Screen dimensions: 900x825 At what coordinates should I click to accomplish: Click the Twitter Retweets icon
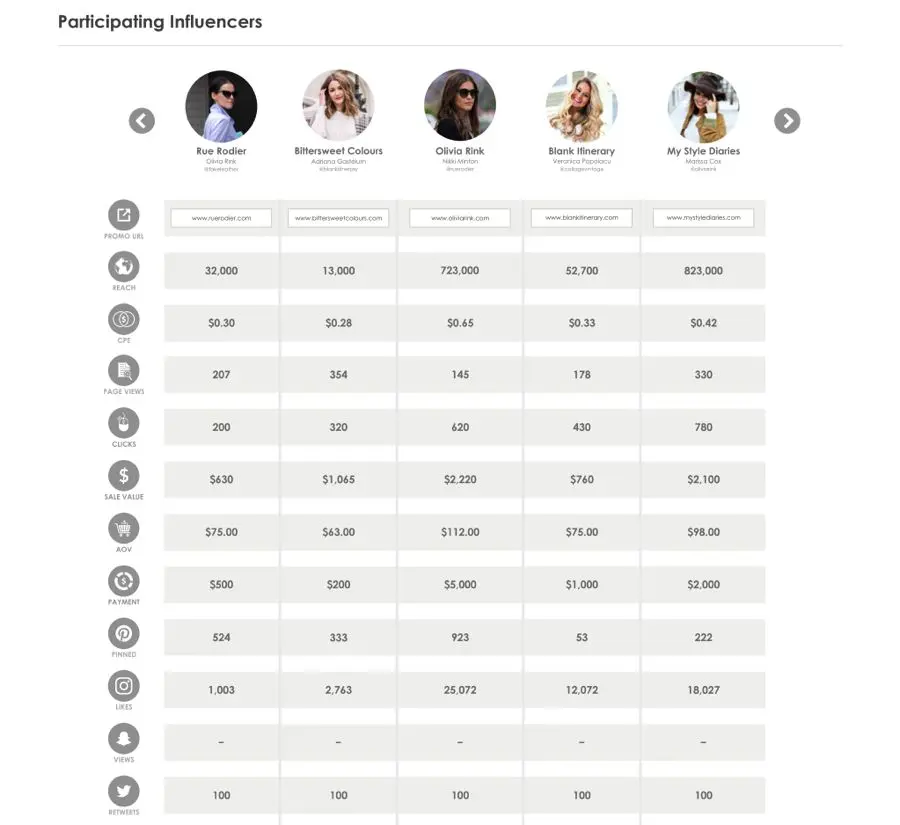tap(124, 791)
